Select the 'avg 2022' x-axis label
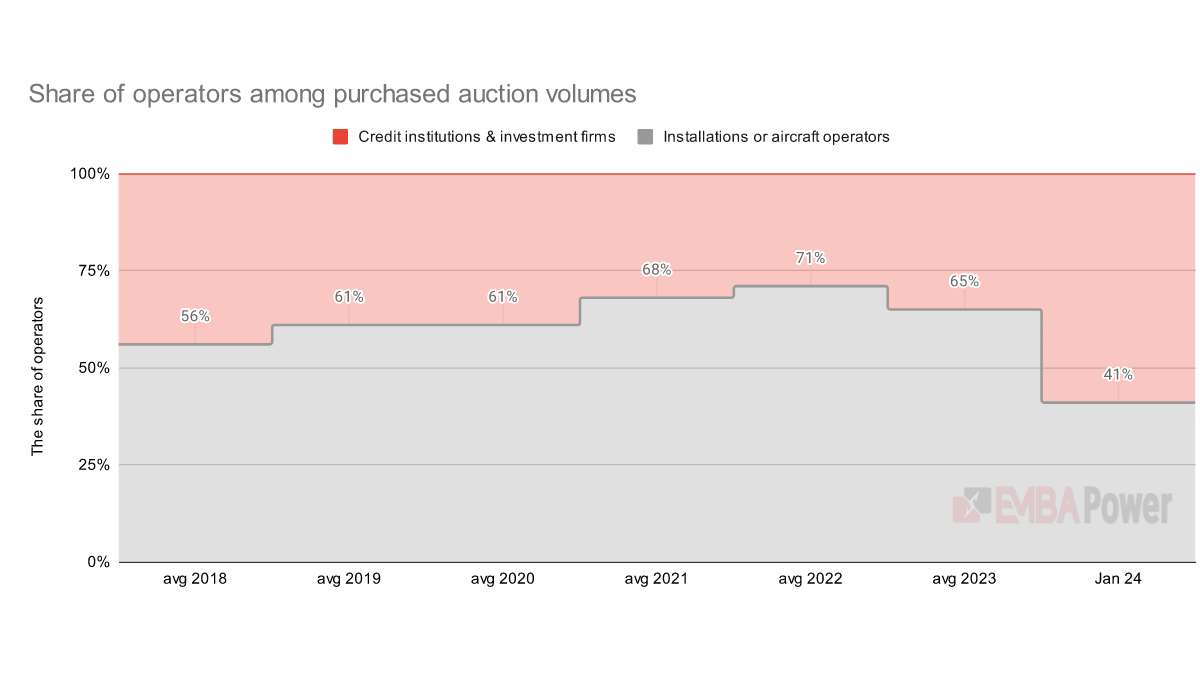This screenshot has height=675, width=1200. tap(810, 579)
